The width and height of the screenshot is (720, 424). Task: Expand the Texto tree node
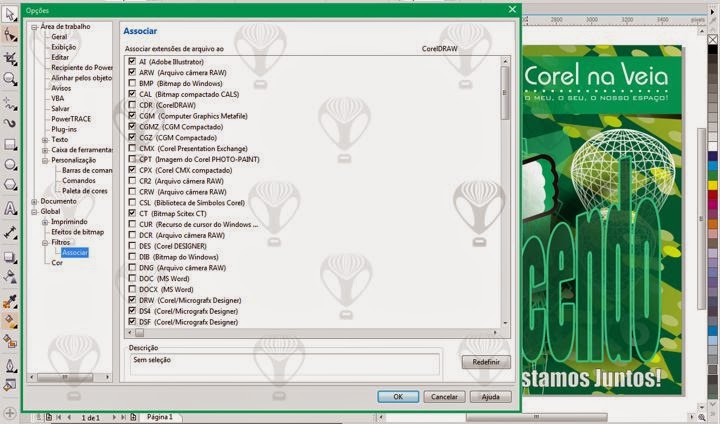click(x=45, y=140)
